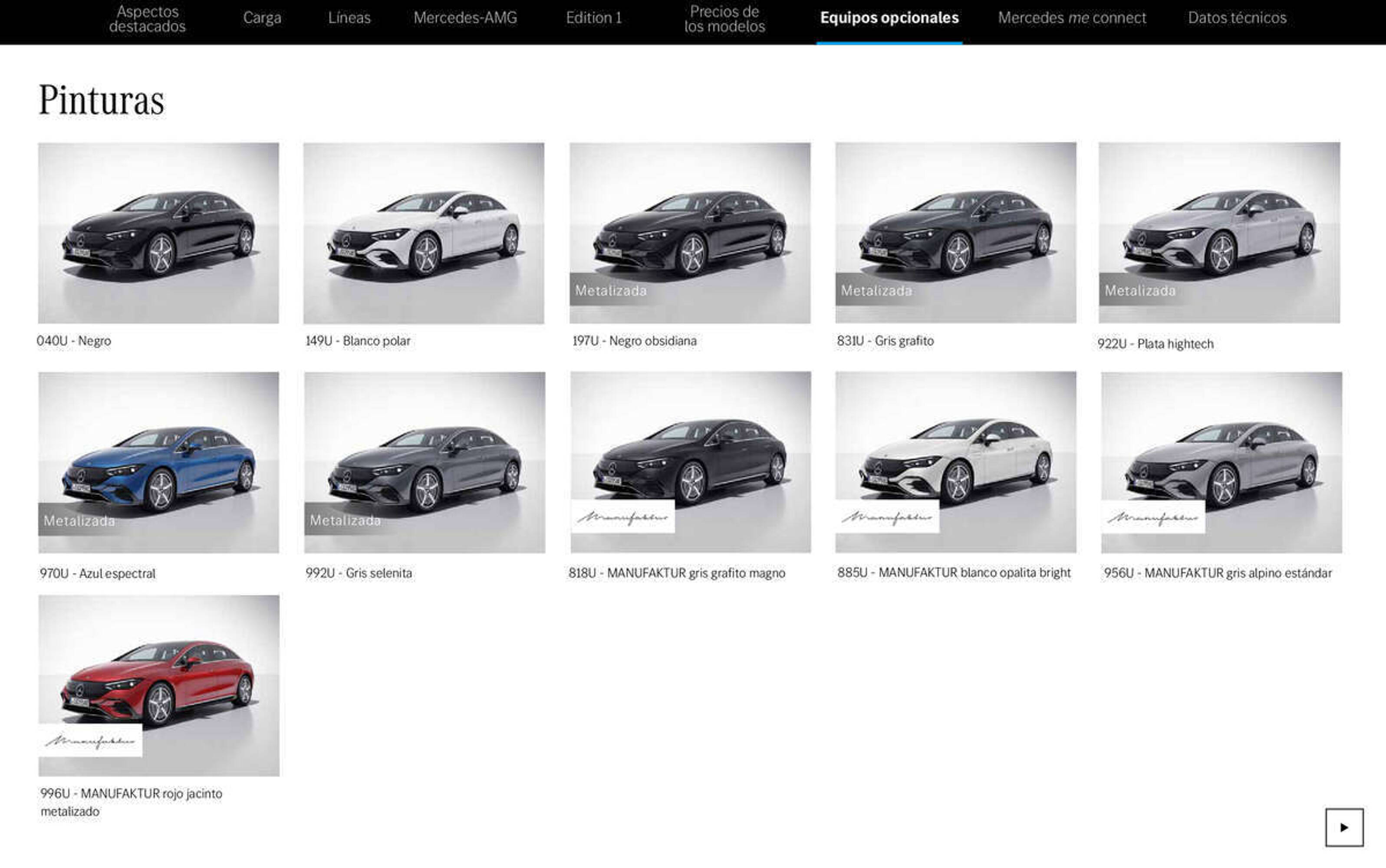Choose the Negro obsidiana car image
1386x868 pixels.
tap(690, 233)
